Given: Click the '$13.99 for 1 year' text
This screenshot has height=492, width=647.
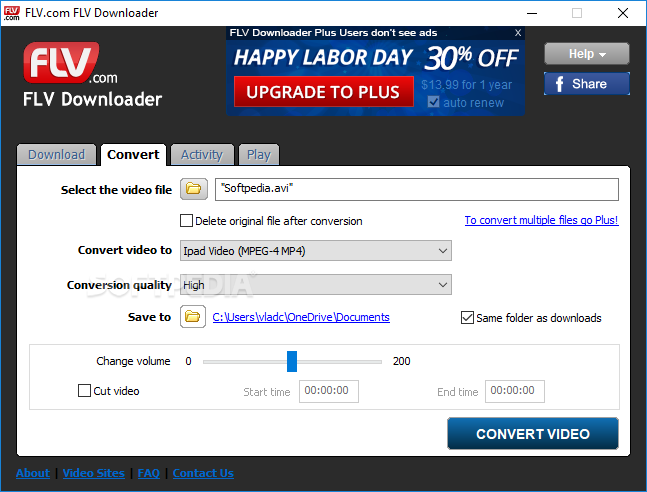Looking at the screenshot, I should [466, 85].
